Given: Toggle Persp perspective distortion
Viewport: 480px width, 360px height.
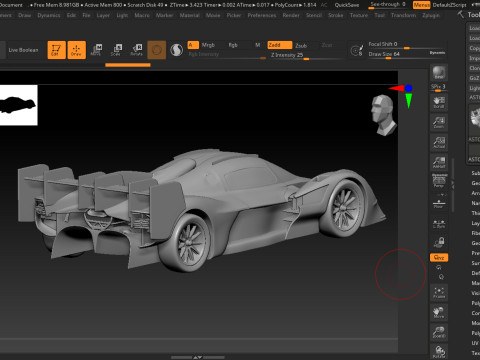Looking at the screenshot, I should pos(439,181).
